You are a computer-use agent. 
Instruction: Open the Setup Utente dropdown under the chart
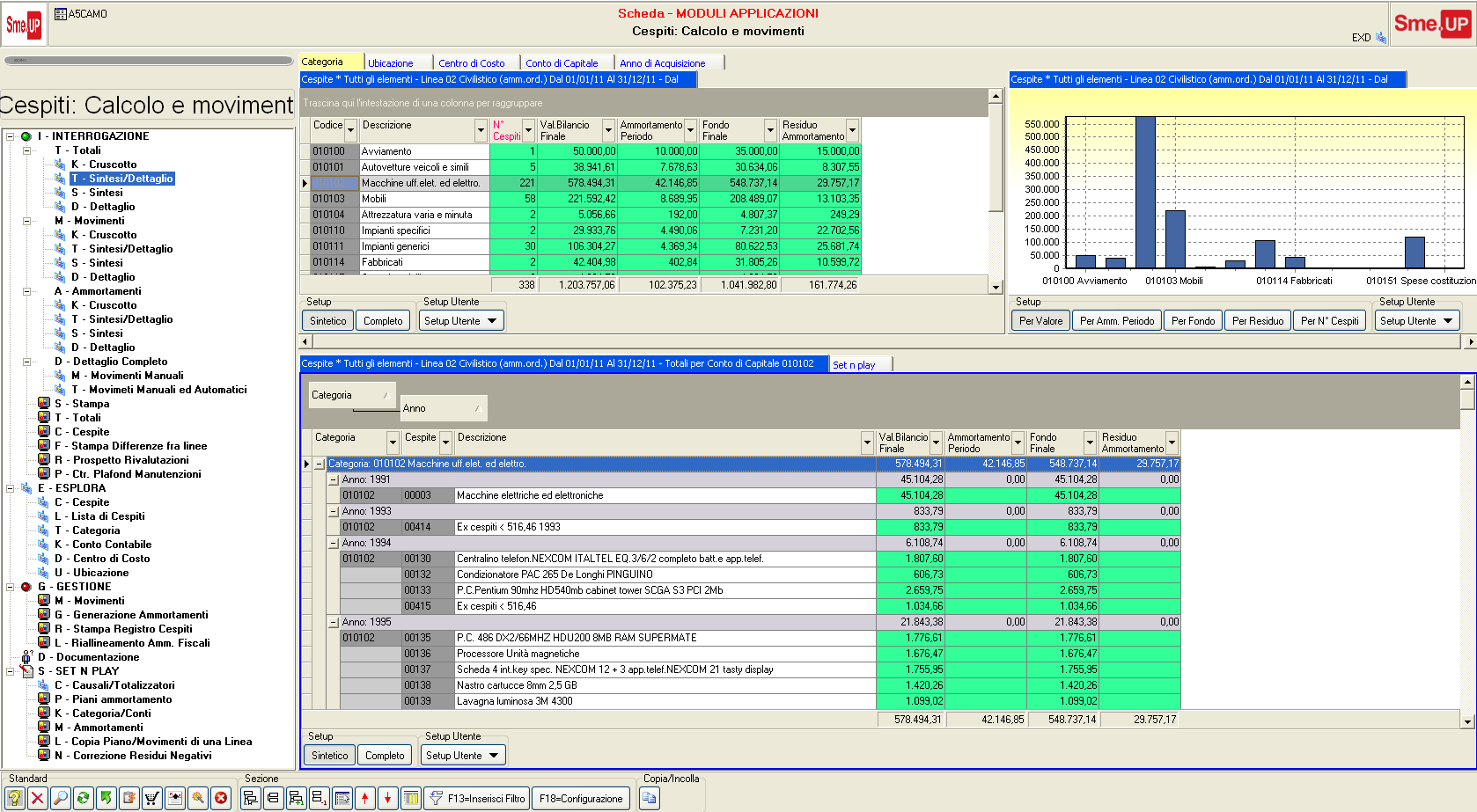click(1417, 321)
